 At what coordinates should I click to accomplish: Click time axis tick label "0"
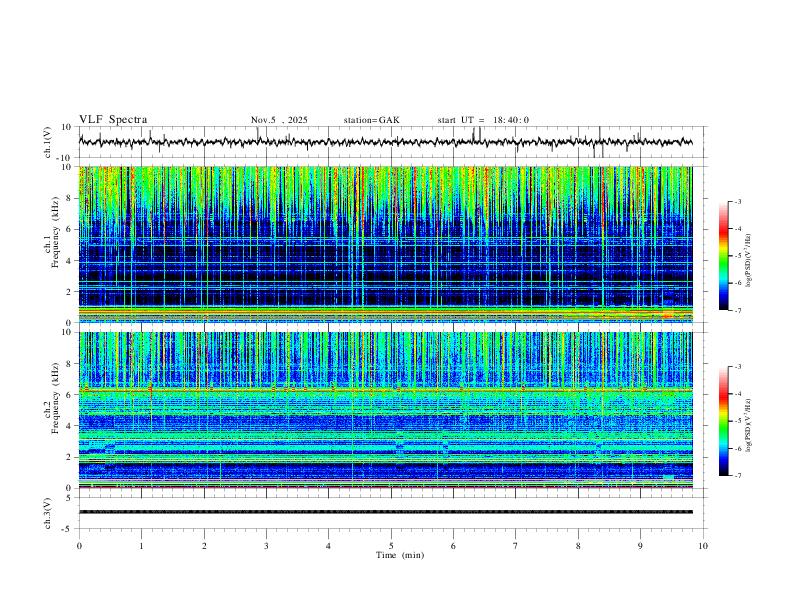pos(79,546)
